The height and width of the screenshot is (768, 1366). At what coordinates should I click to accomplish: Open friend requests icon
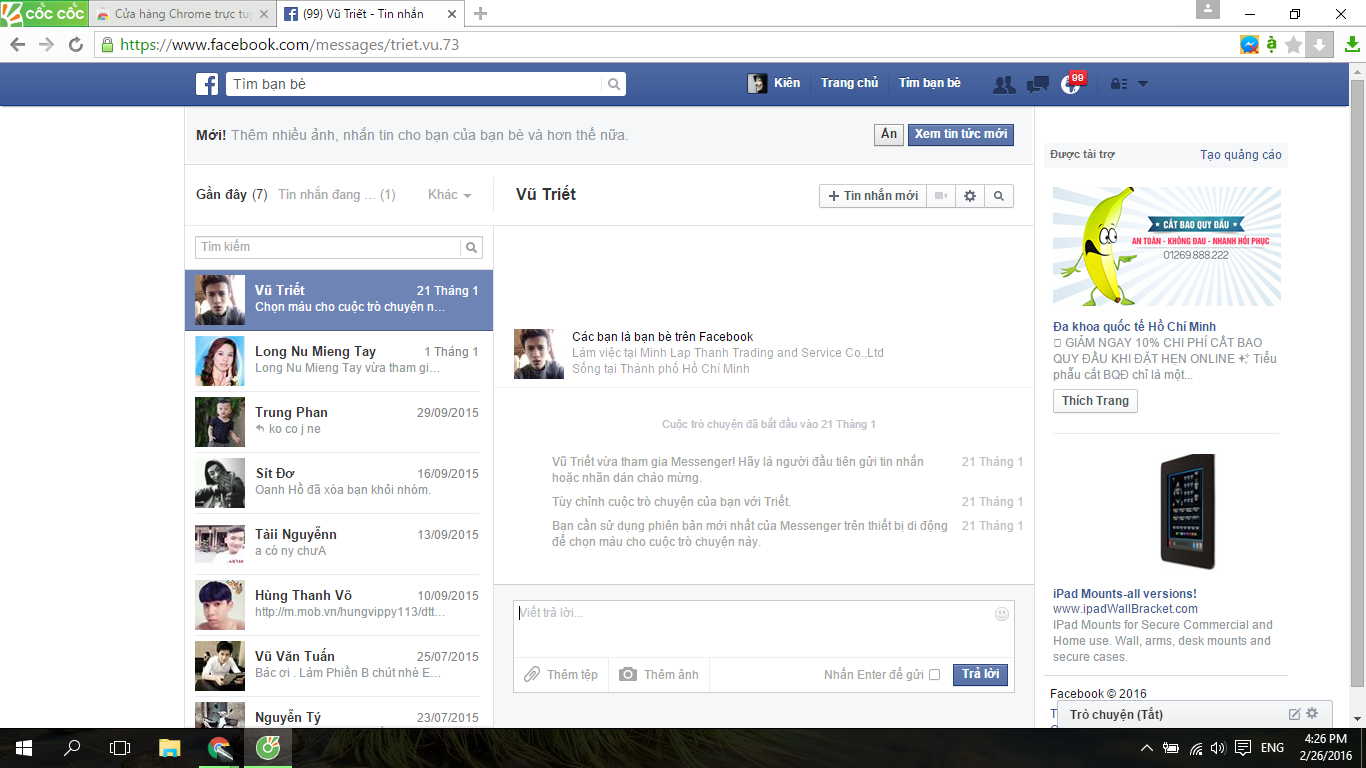point(1004,85)
